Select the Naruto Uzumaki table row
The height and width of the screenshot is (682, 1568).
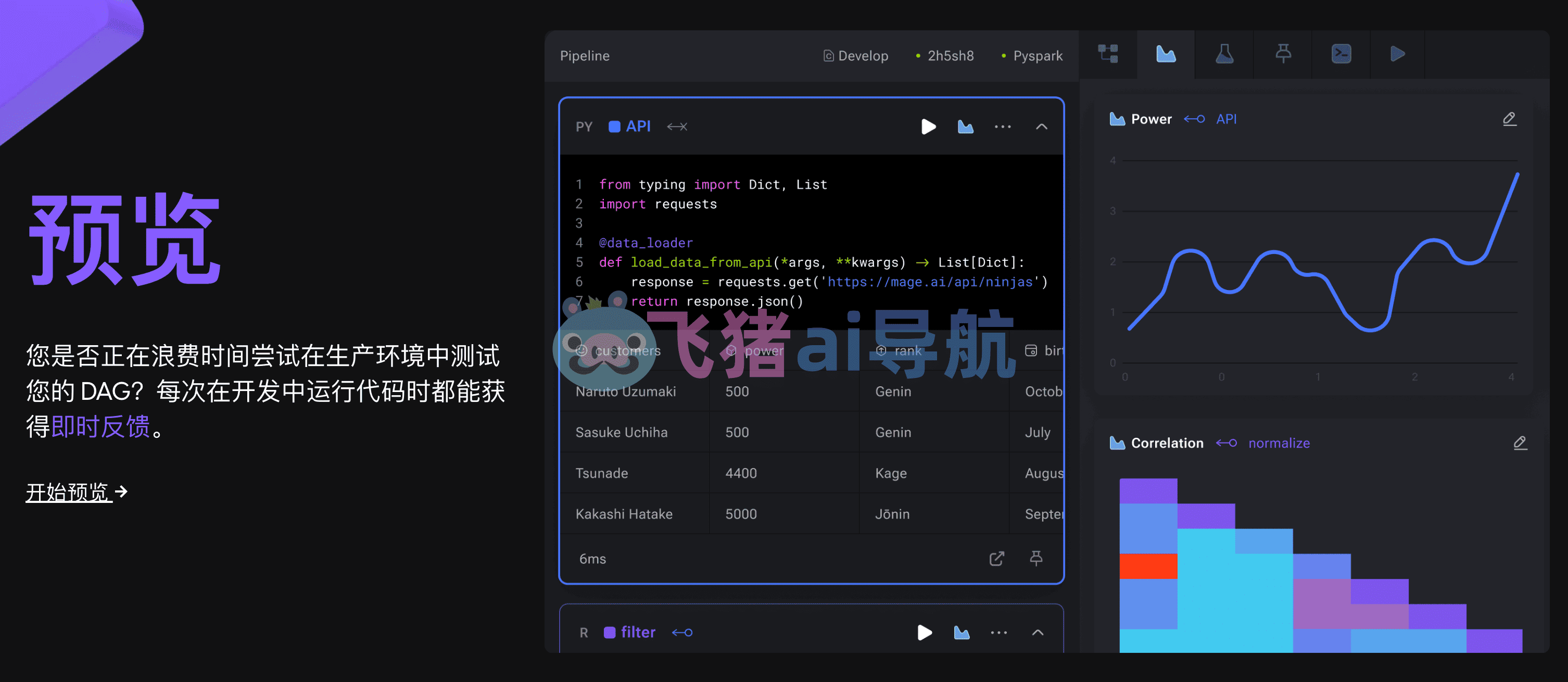[x=811, y=391]
